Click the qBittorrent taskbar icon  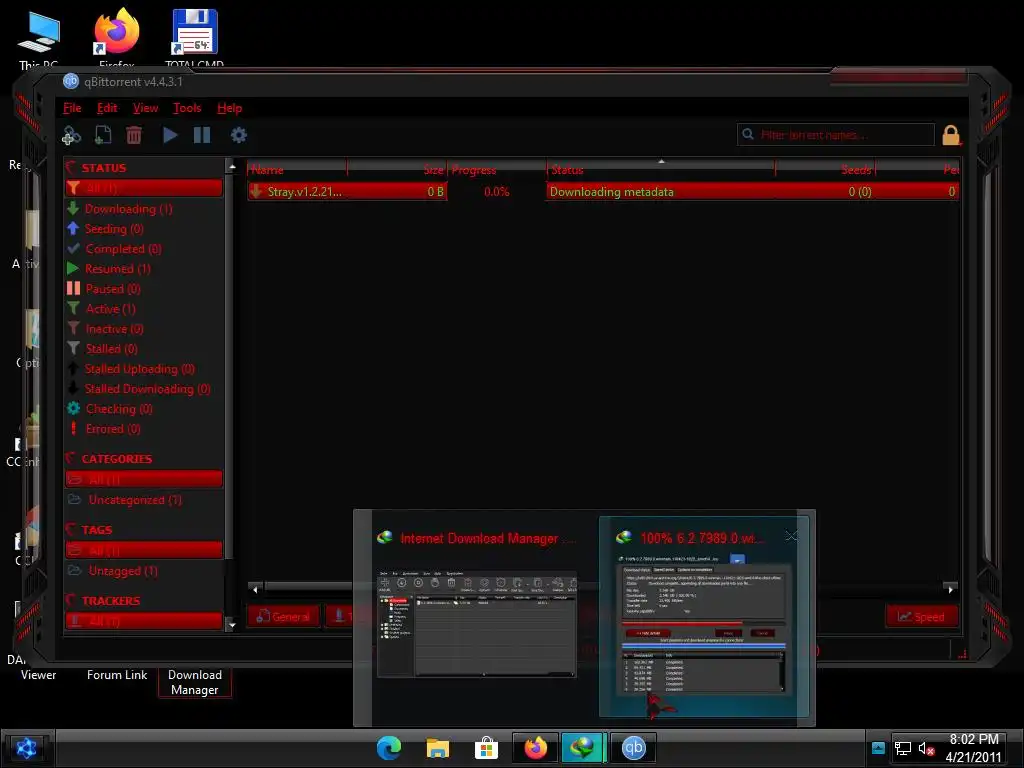pyautogui.click(x=633, y=748)
